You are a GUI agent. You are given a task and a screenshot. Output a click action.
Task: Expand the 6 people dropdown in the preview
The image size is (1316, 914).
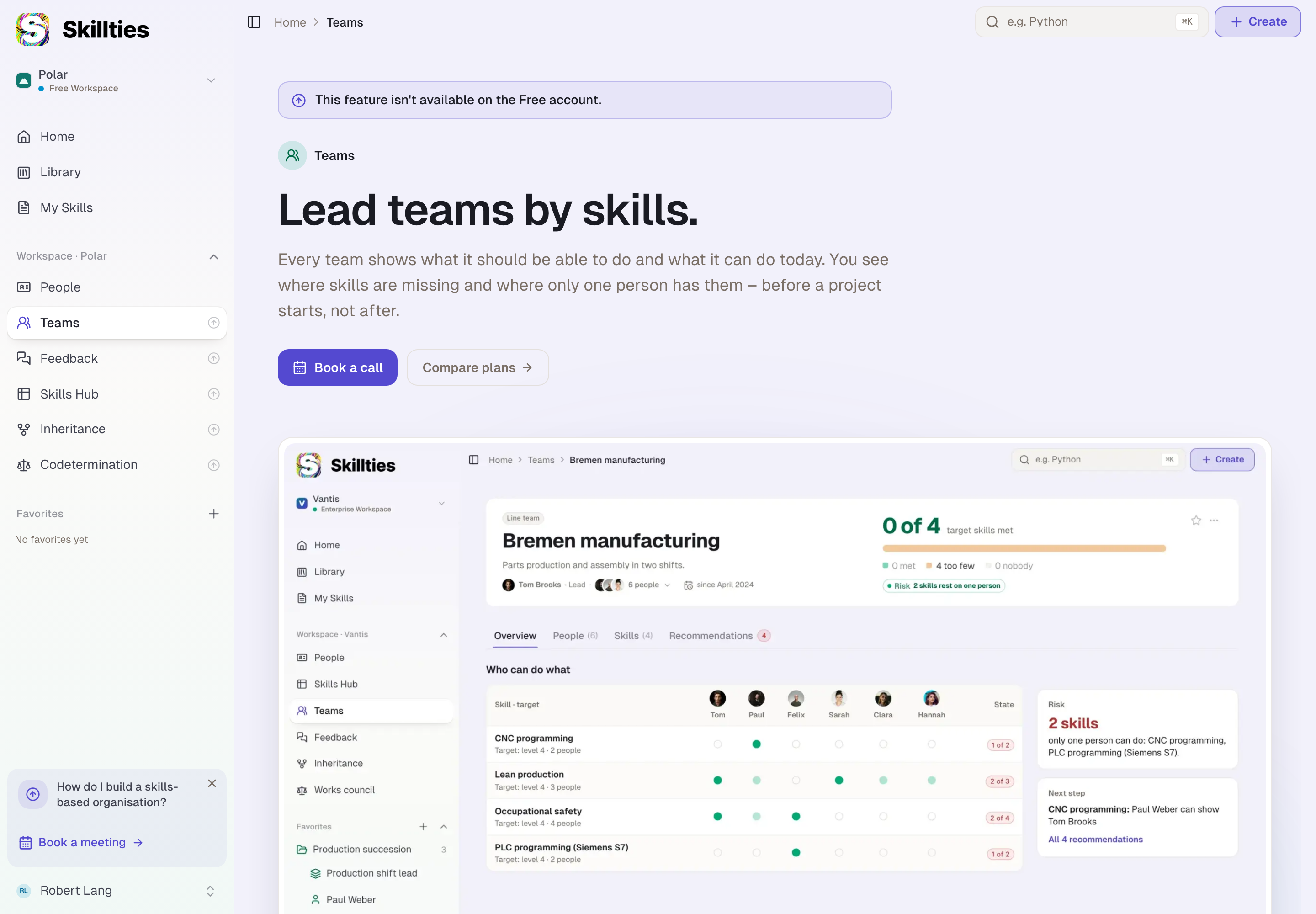648,585
